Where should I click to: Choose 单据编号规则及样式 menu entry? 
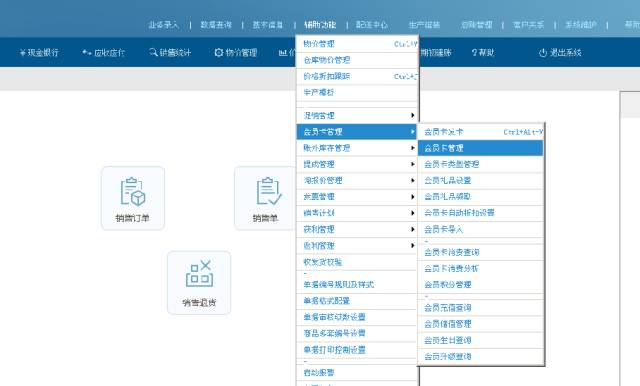pos(358,284)
